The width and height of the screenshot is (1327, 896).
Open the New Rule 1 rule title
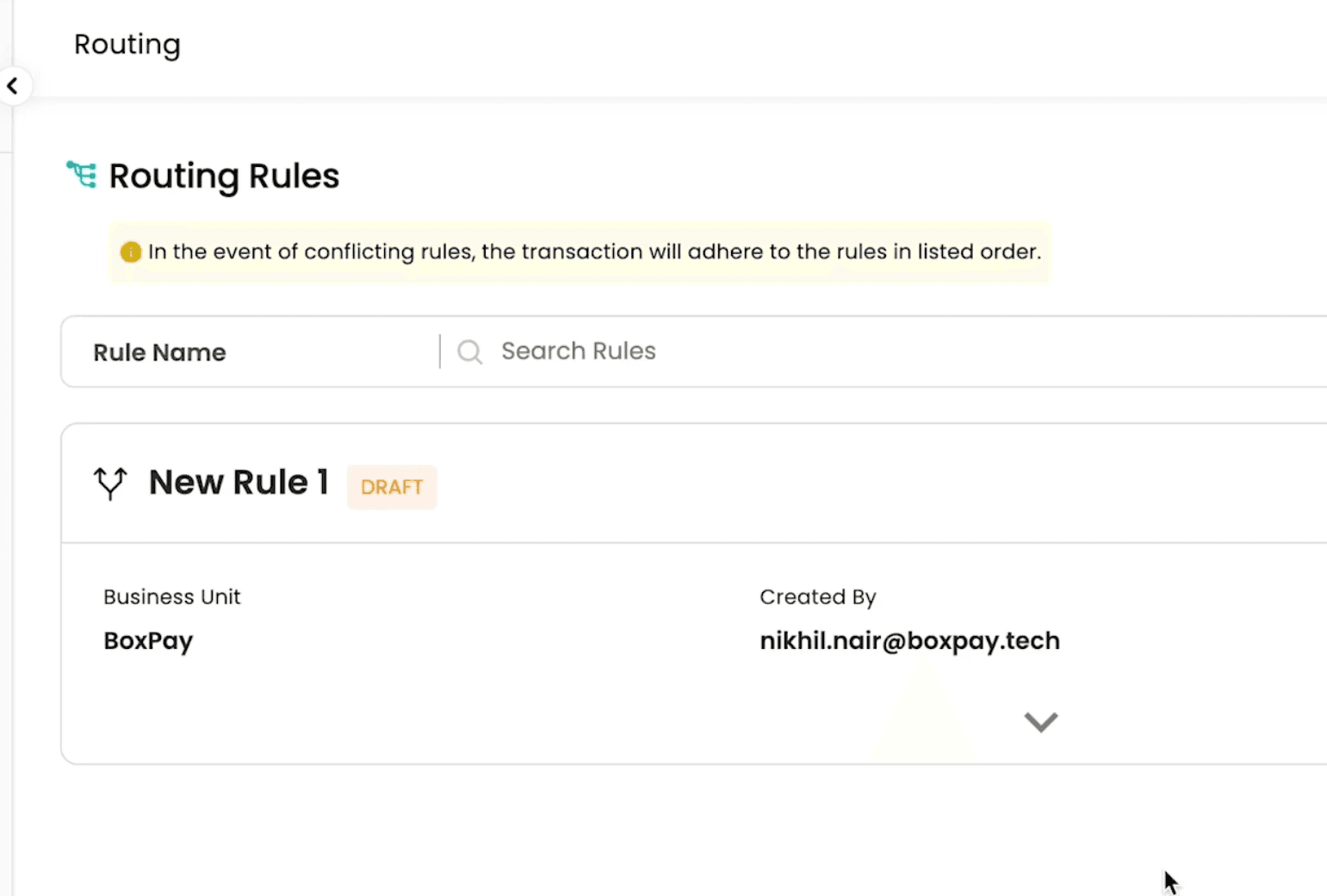pyautogui.click(x=239, y=483)
